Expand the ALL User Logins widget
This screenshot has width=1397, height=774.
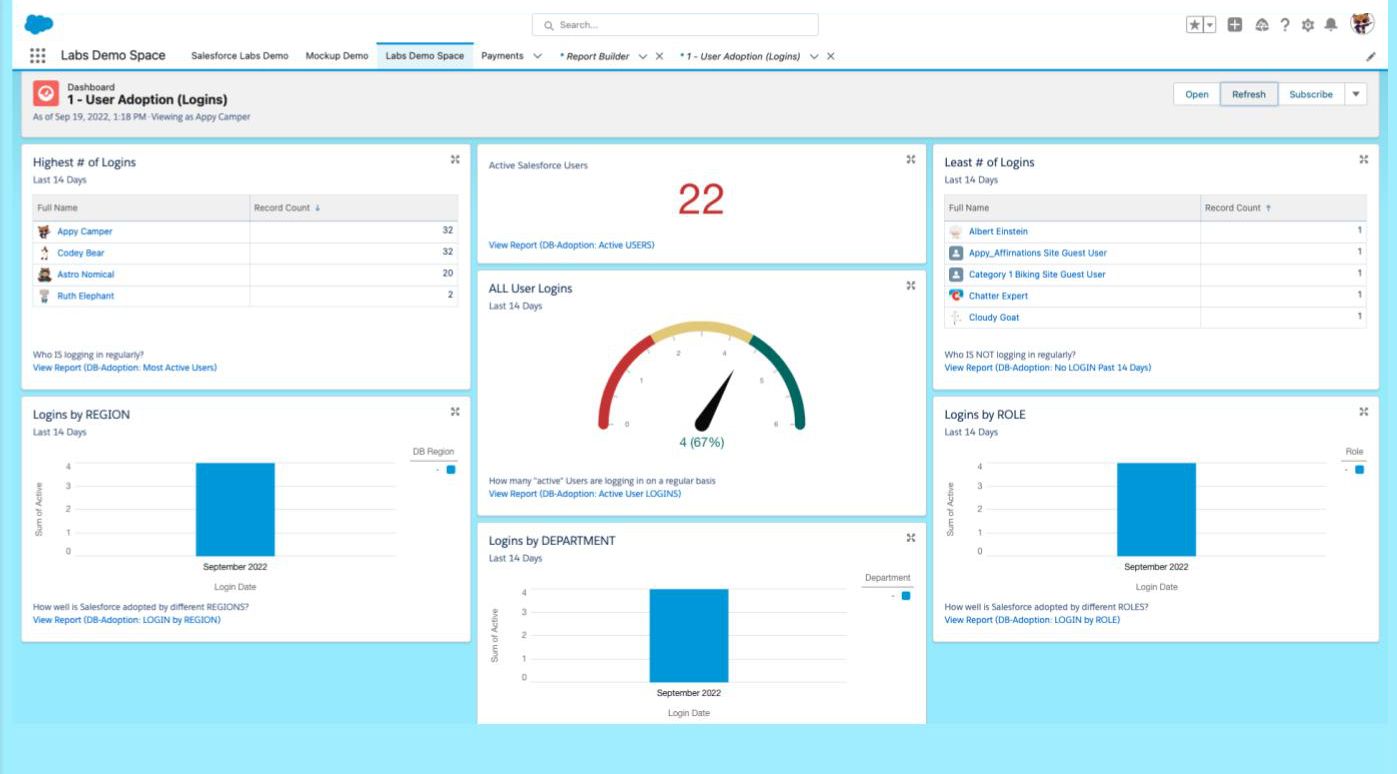click(x=911, y=285)
